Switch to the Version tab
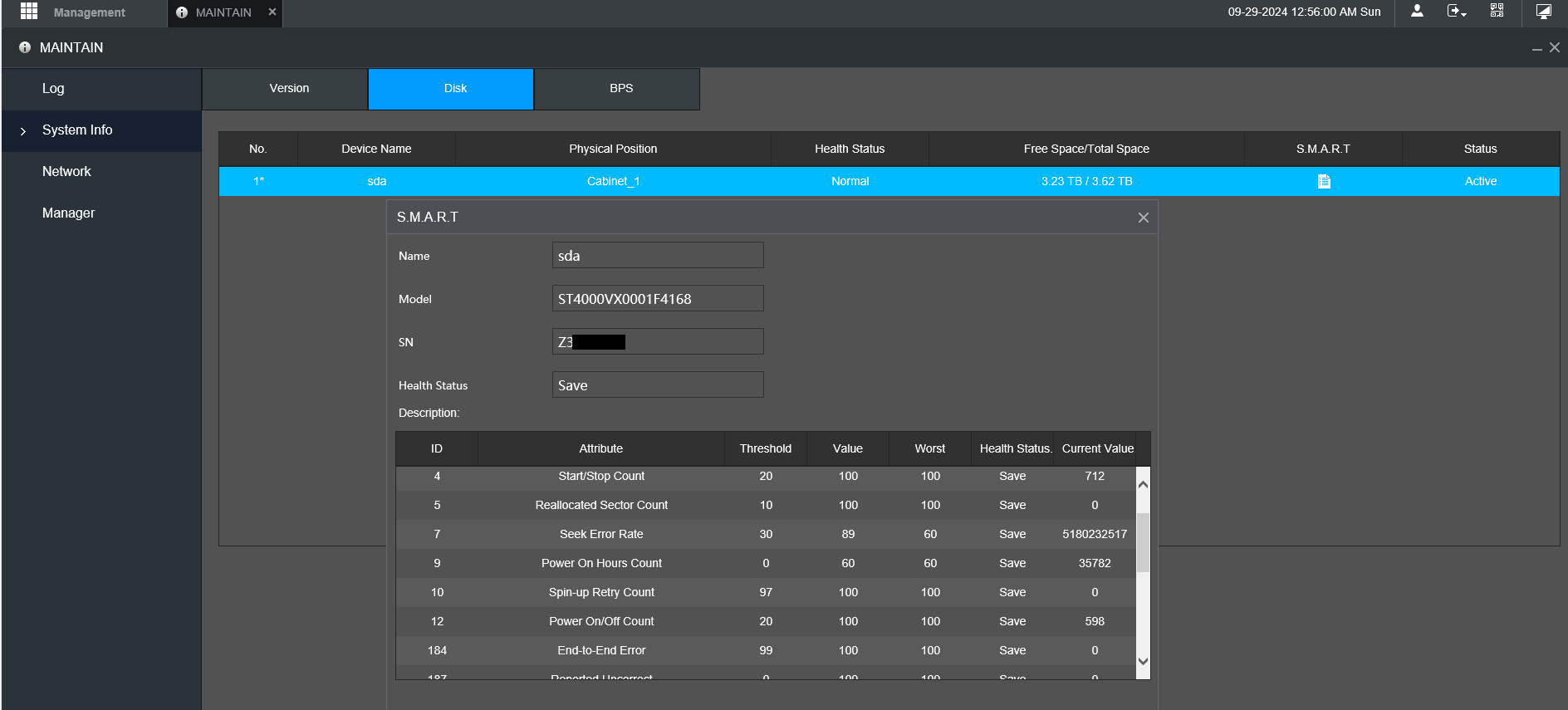Viewport: 1568px width, 710px height. pos(285,89)
